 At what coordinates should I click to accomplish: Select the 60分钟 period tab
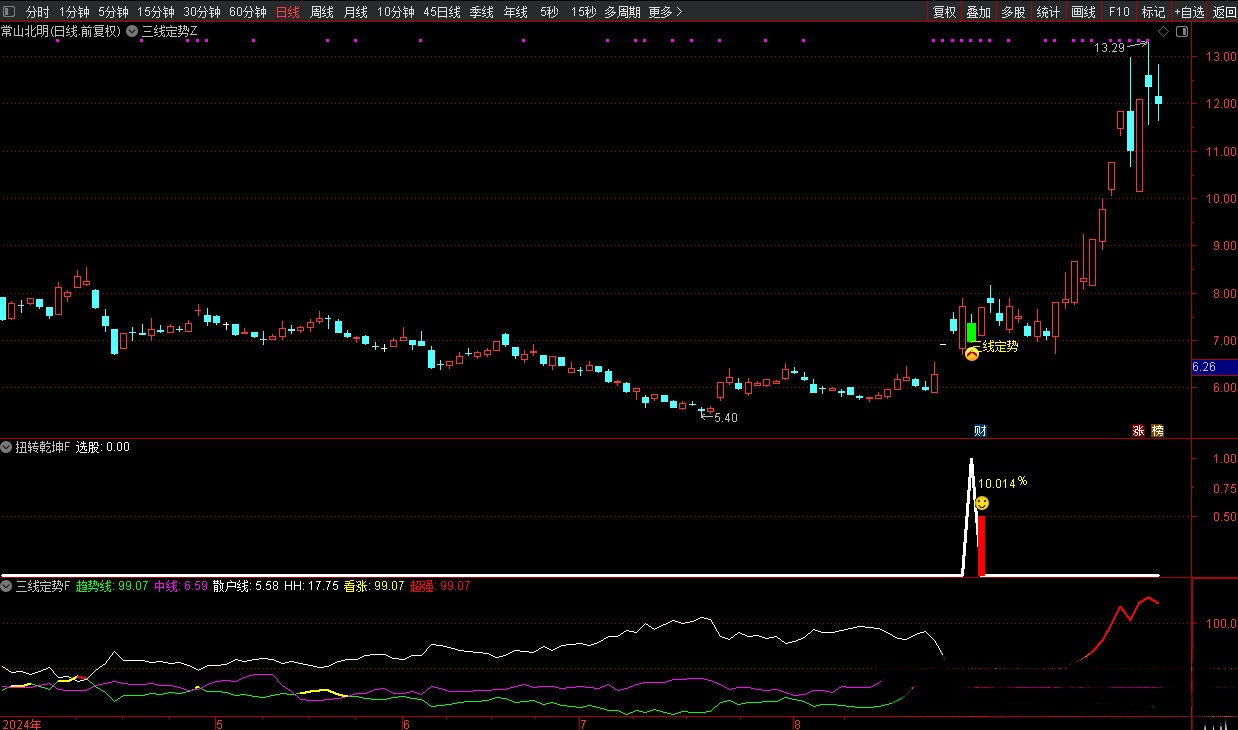tap(247, 12)
